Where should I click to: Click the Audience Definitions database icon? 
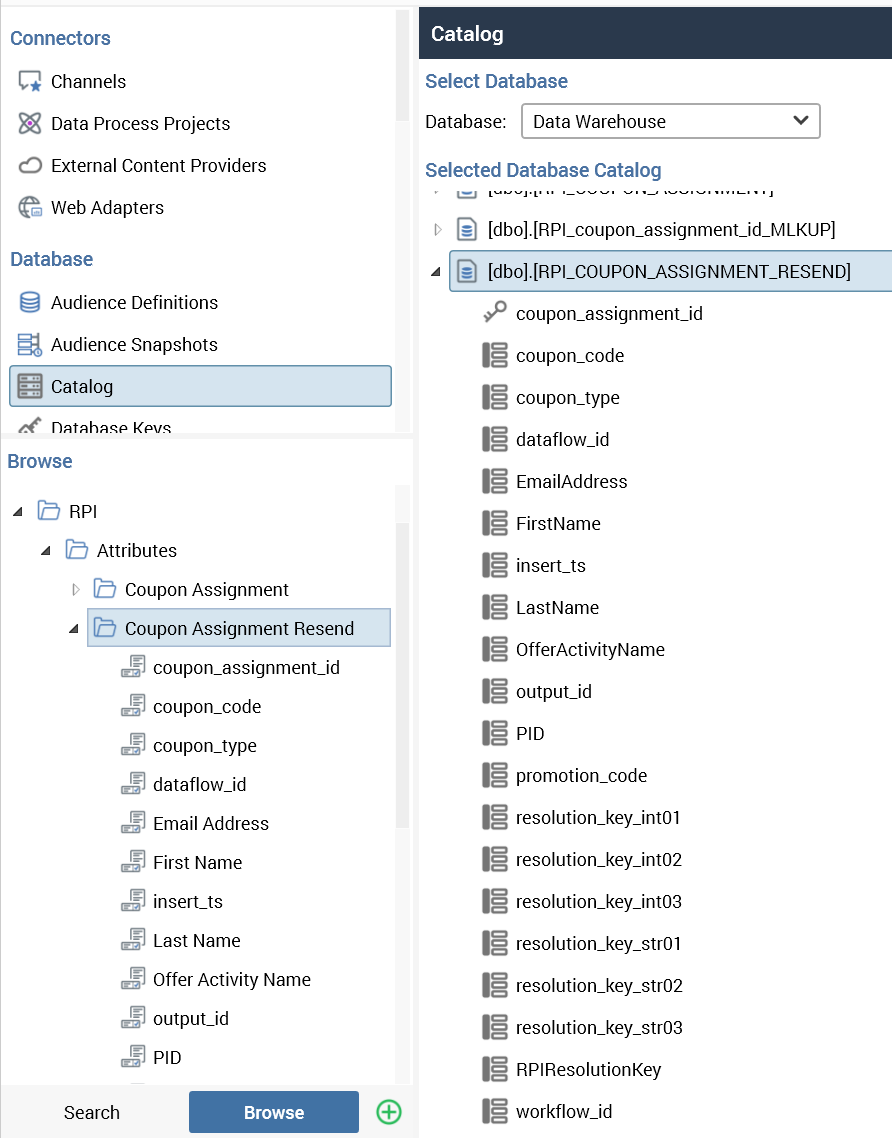(30, 302)
